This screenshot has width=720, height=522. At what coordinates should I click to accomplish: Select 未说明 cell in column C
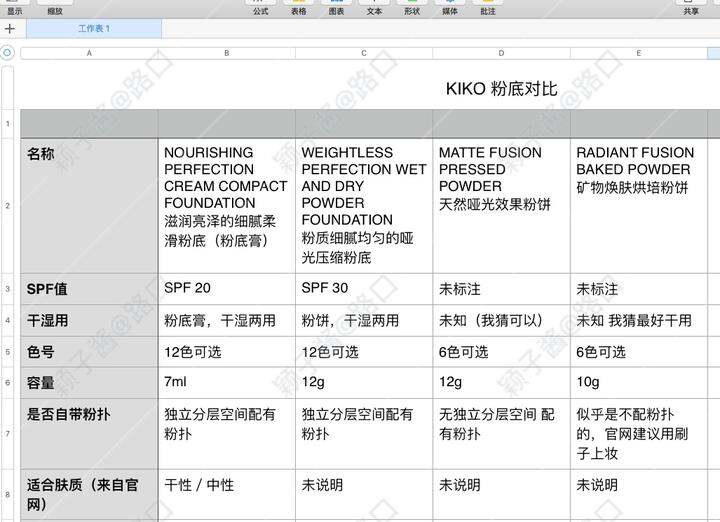click(364, 494)
